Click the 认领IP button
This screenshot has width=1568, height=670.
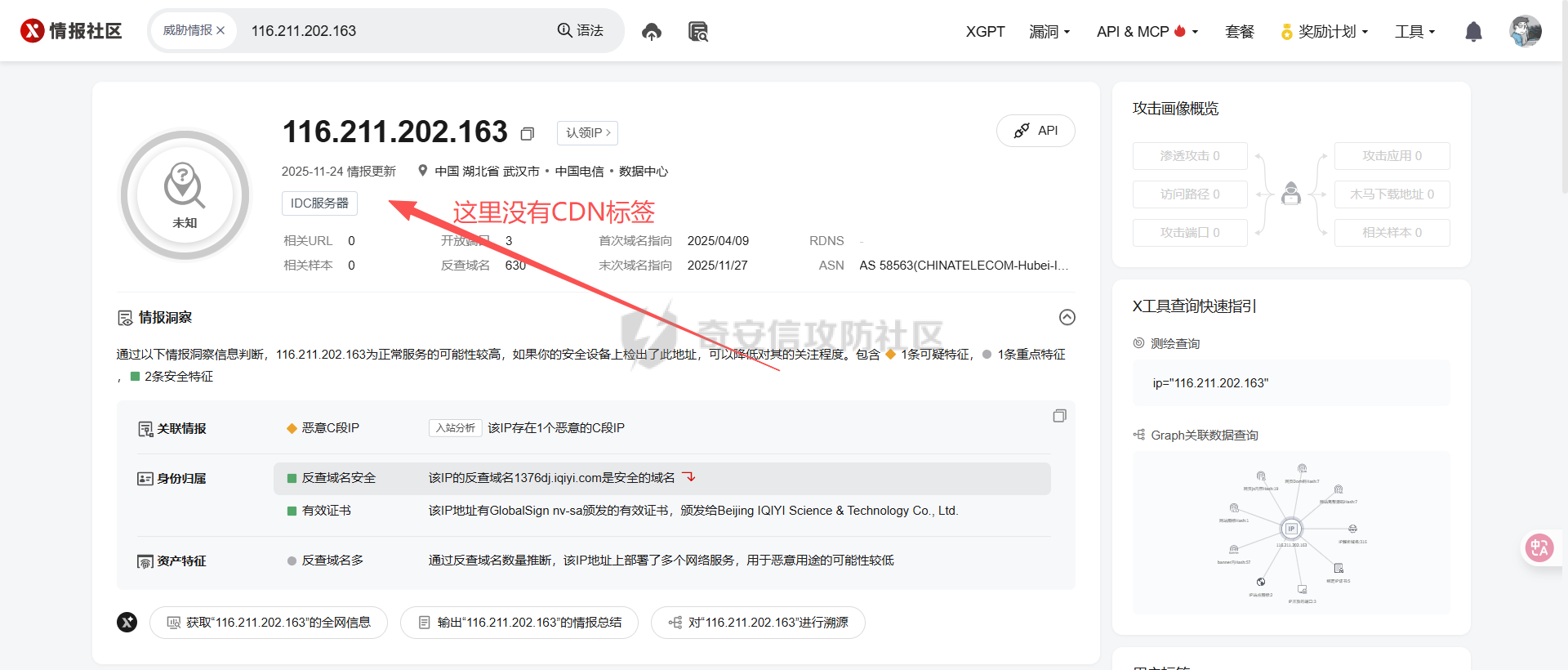587,133
